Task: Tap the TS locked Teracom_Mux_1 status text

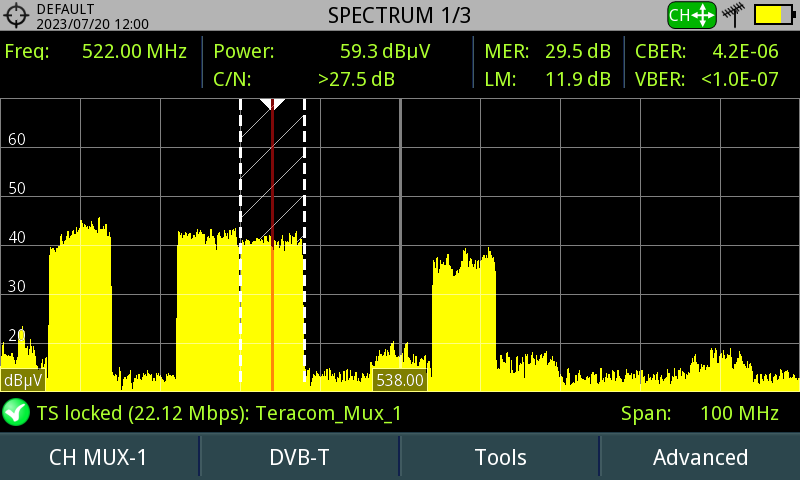Action: (x=219, y=413)
